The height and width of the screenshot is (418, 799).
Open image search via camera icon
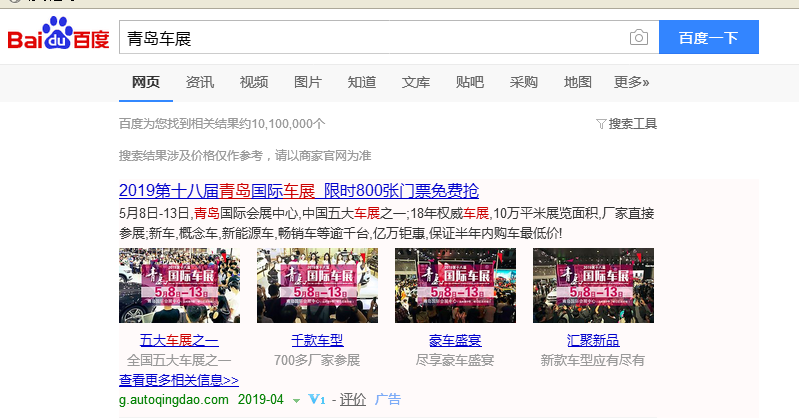pyautogui.click(x=638, y=38)
